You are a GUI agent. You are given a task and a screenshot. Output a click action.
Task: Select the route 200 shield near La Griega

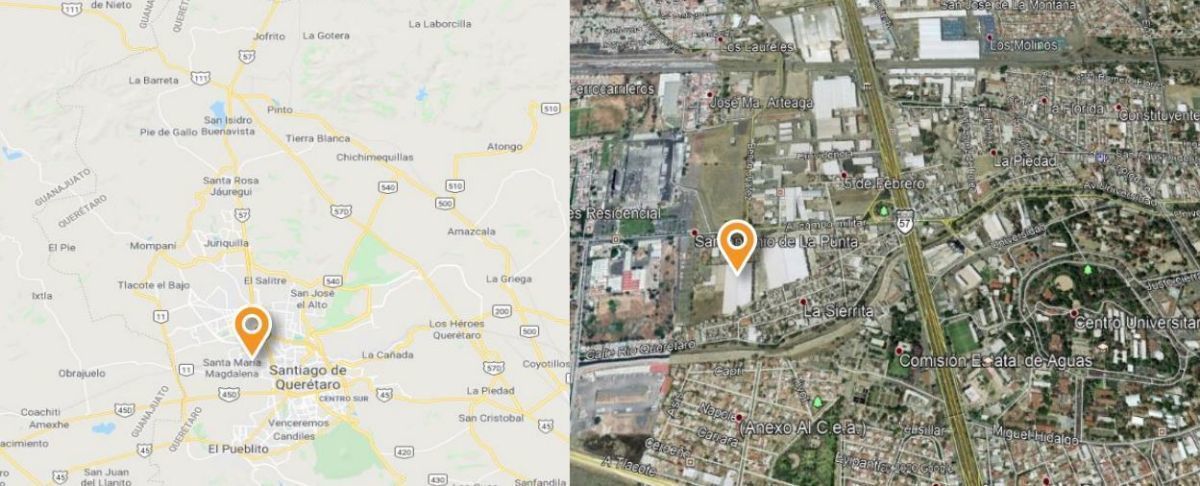[x=502, y=312]
